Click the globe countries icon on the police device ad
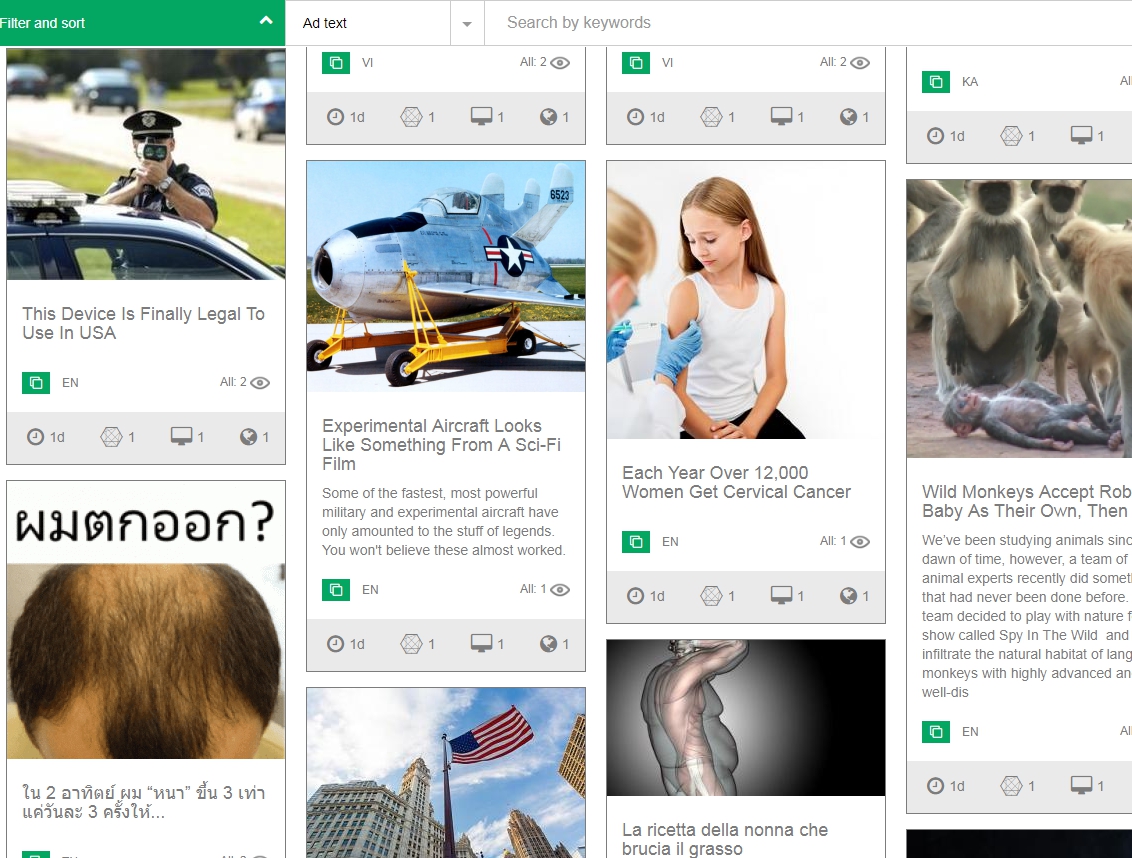Viewport: 1132px width, 858px height. [x=248, y=437]
